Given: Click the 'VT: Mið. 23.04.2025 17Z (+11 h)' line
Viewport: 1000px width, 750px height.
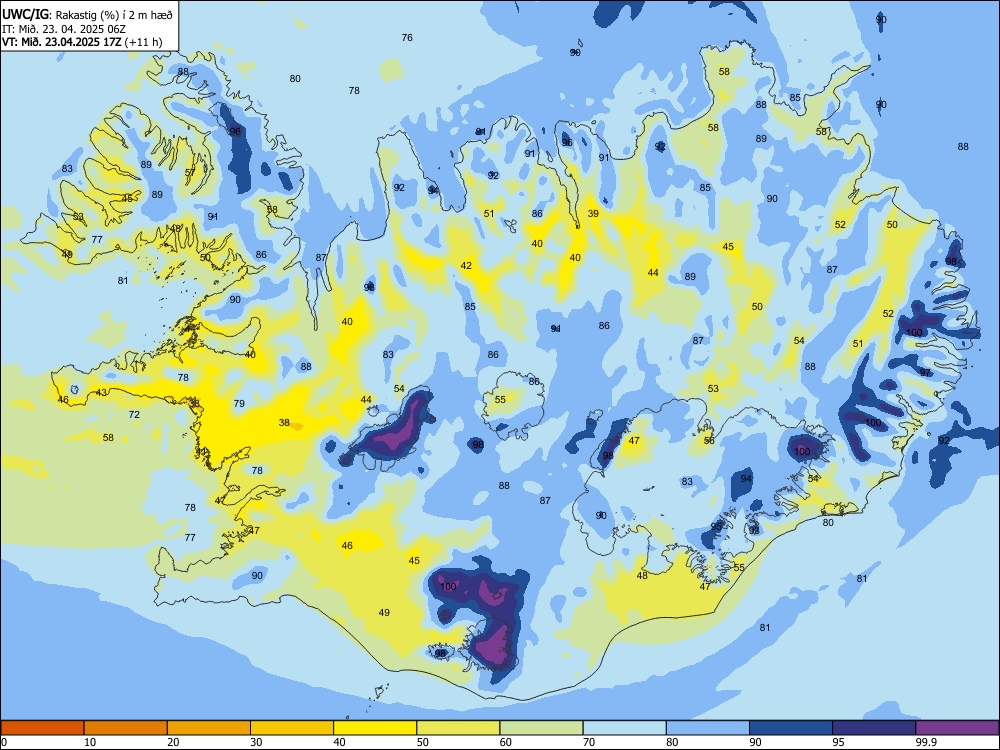Looking at the screenshot, I should (x=82, y=42).
